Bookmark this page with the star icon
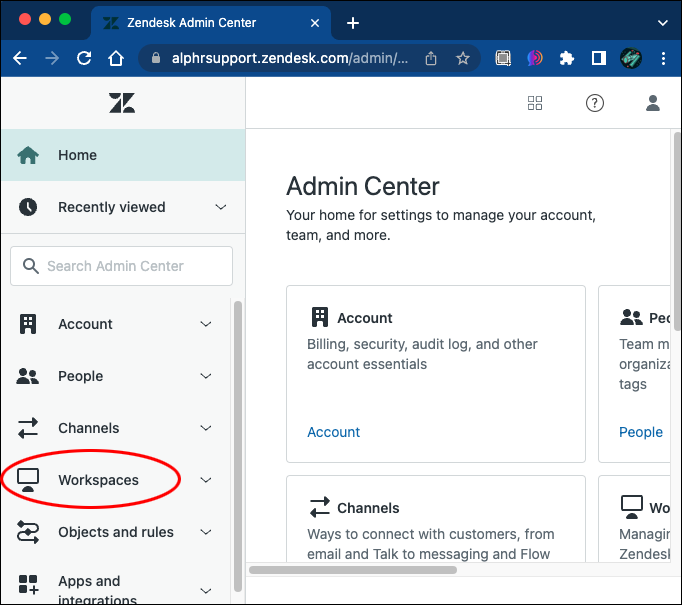Screen dimensions: 682x605 click(x=463, y=58)
